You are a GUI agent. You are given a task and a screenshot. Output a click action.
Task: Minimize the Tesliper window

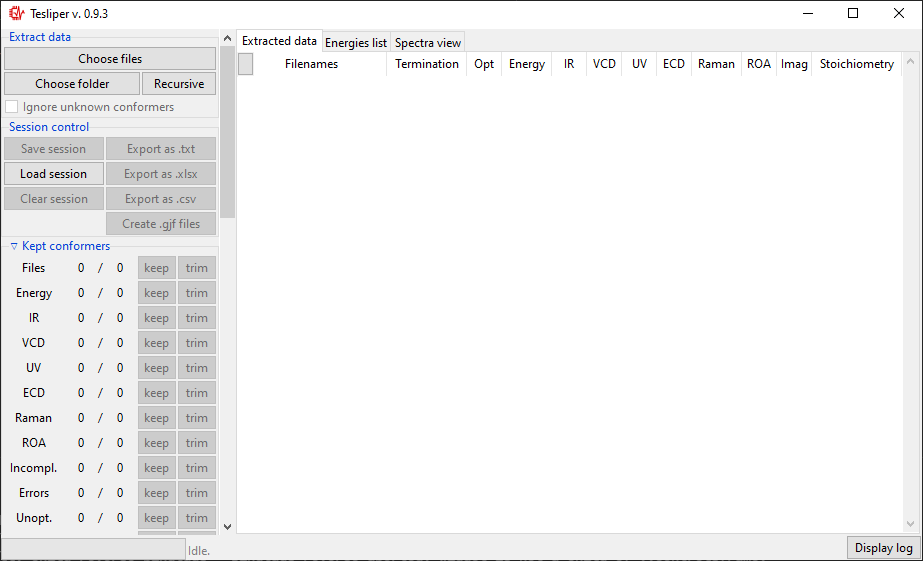(808, 13)
